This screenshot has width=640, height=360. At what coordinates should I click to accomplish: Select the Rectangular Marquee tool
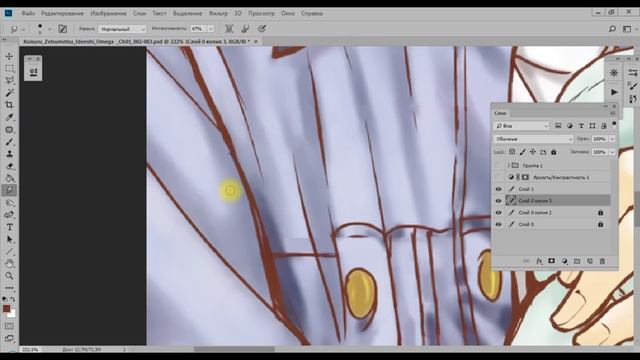(9, 68)
